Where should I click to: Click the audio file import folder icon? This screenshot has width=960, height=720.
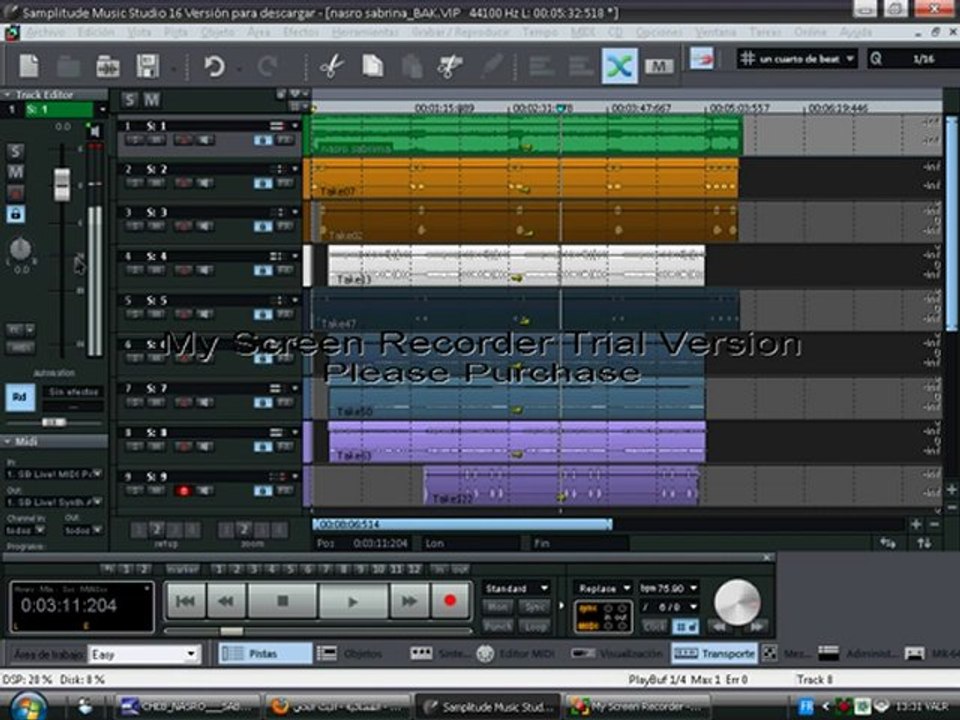click(x=108, y=66)
